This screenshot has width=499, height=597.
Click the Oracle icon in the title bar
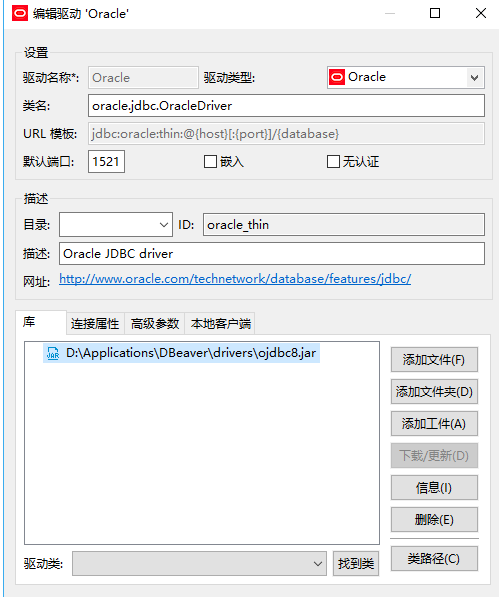(20, 13)
